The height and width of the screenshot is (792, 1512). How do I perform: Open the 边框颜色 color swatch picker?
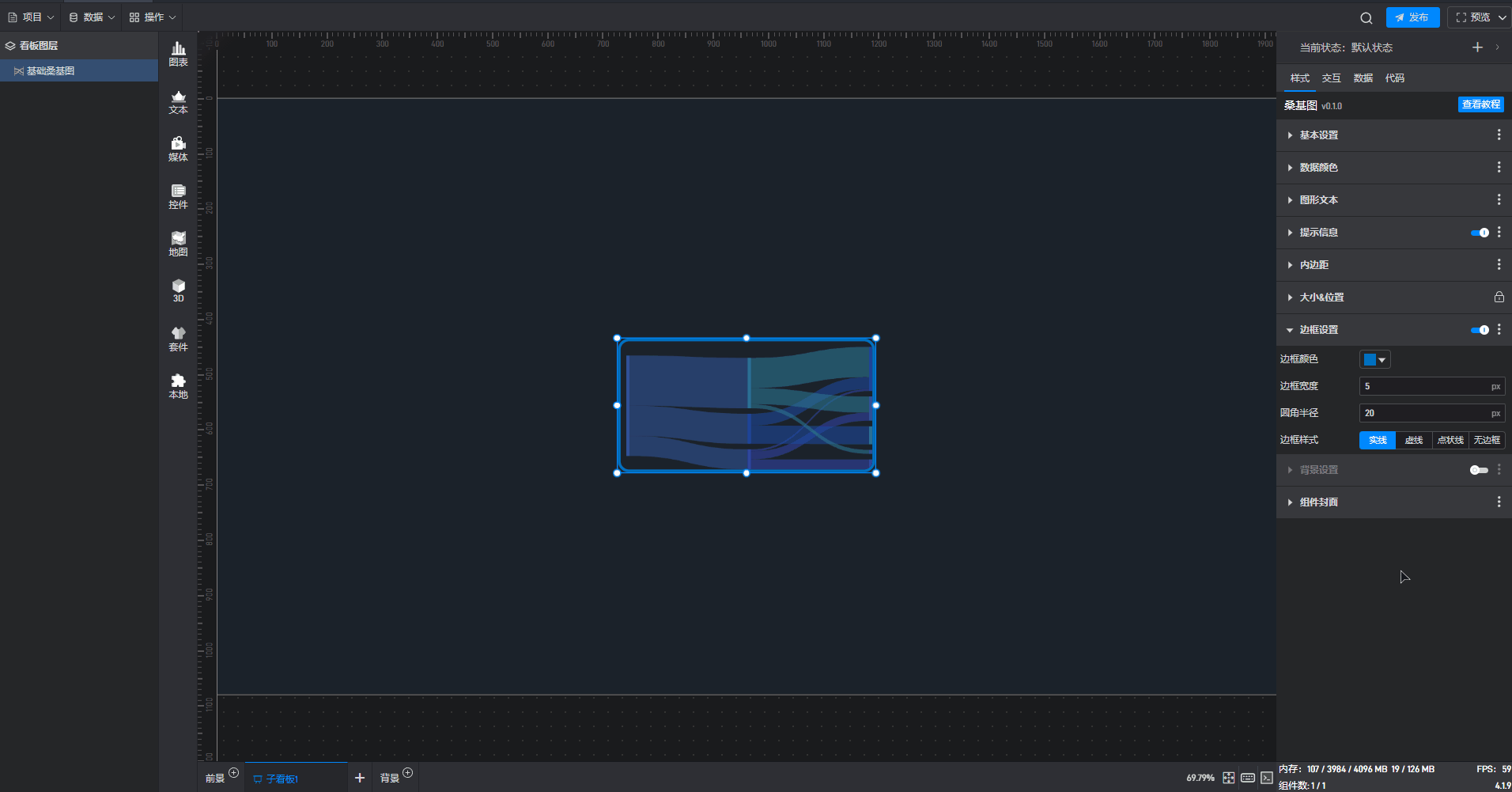tap(1374, 360)
